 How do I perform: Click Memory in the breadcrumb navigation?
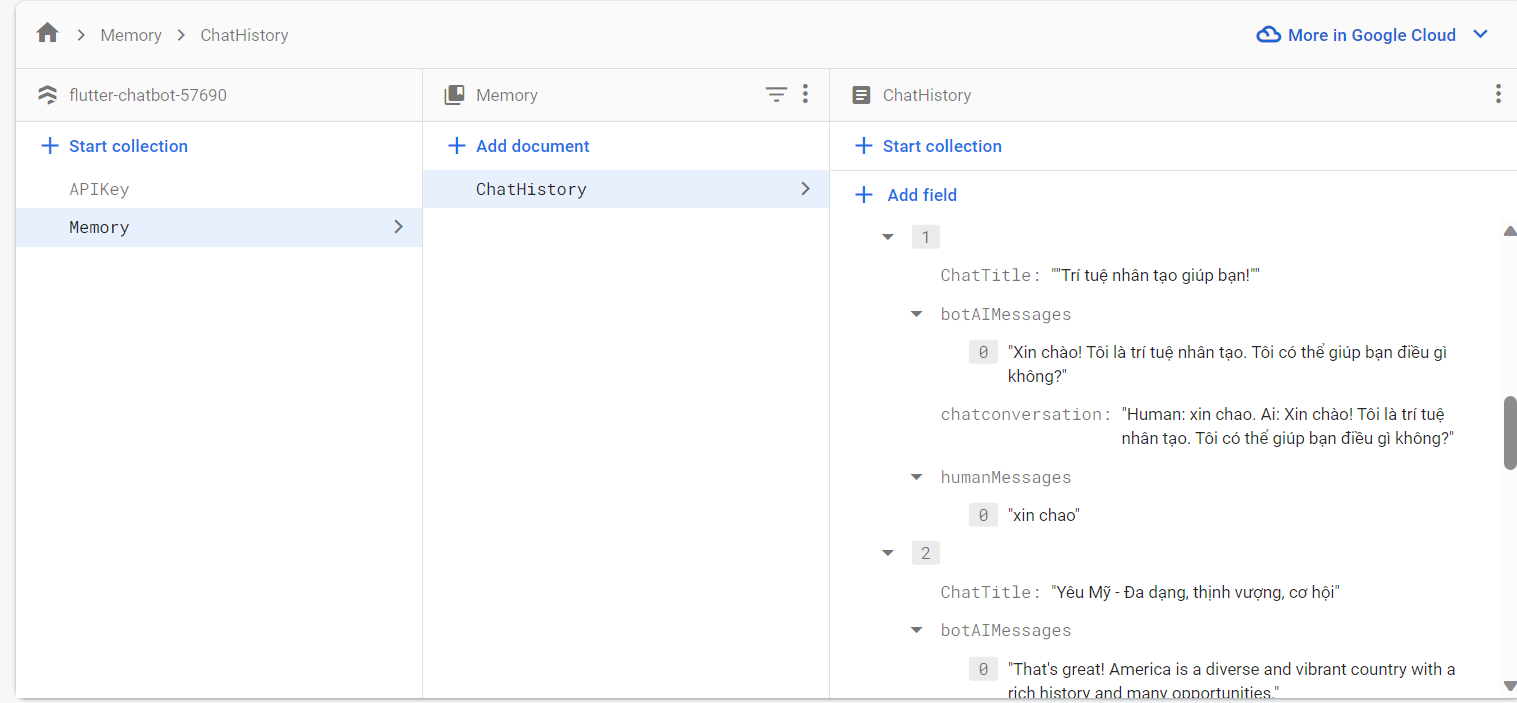tap(131, 34)
